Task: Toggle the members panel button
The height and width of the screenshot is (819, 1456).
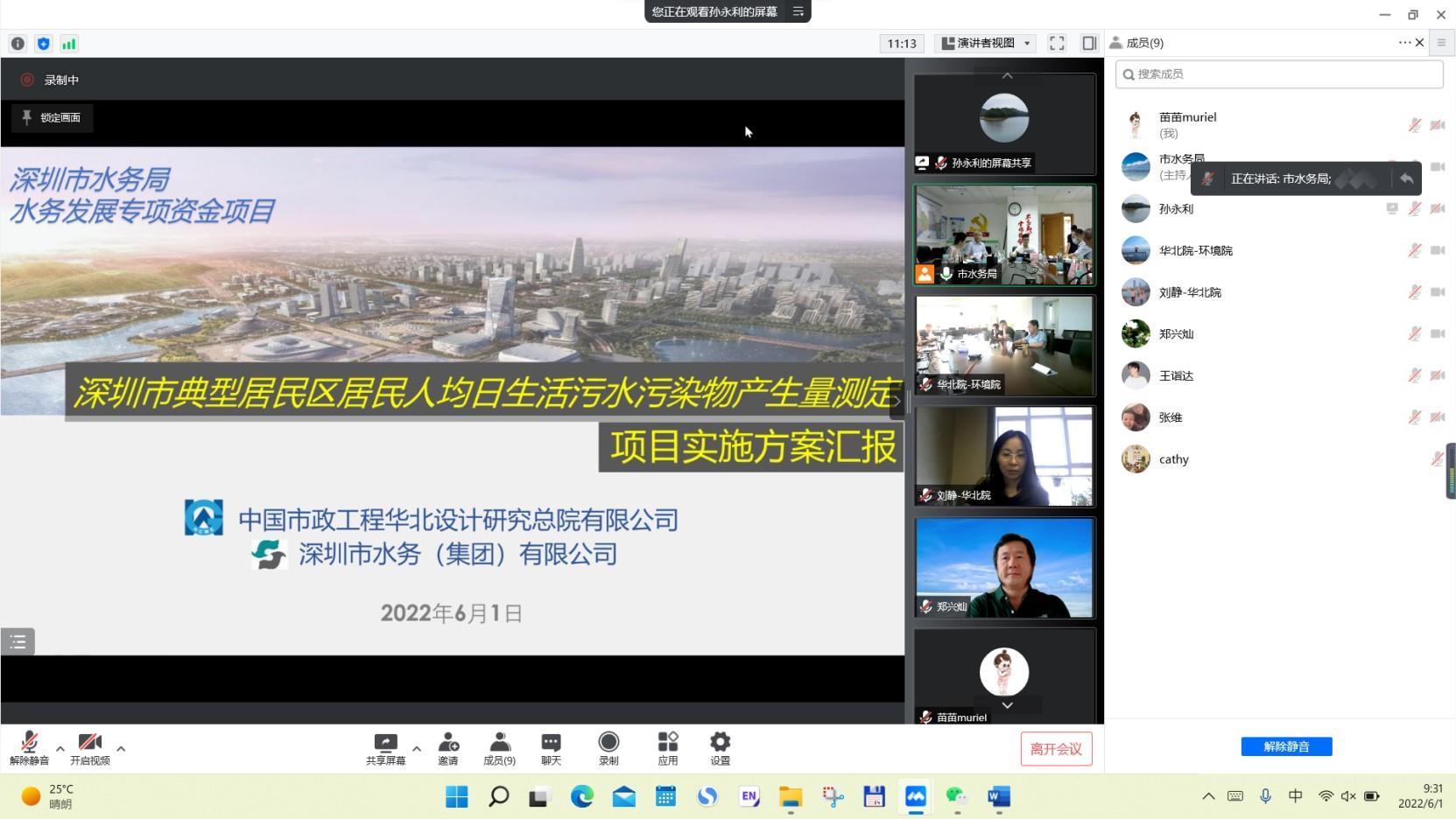Action: (1089, 44)
